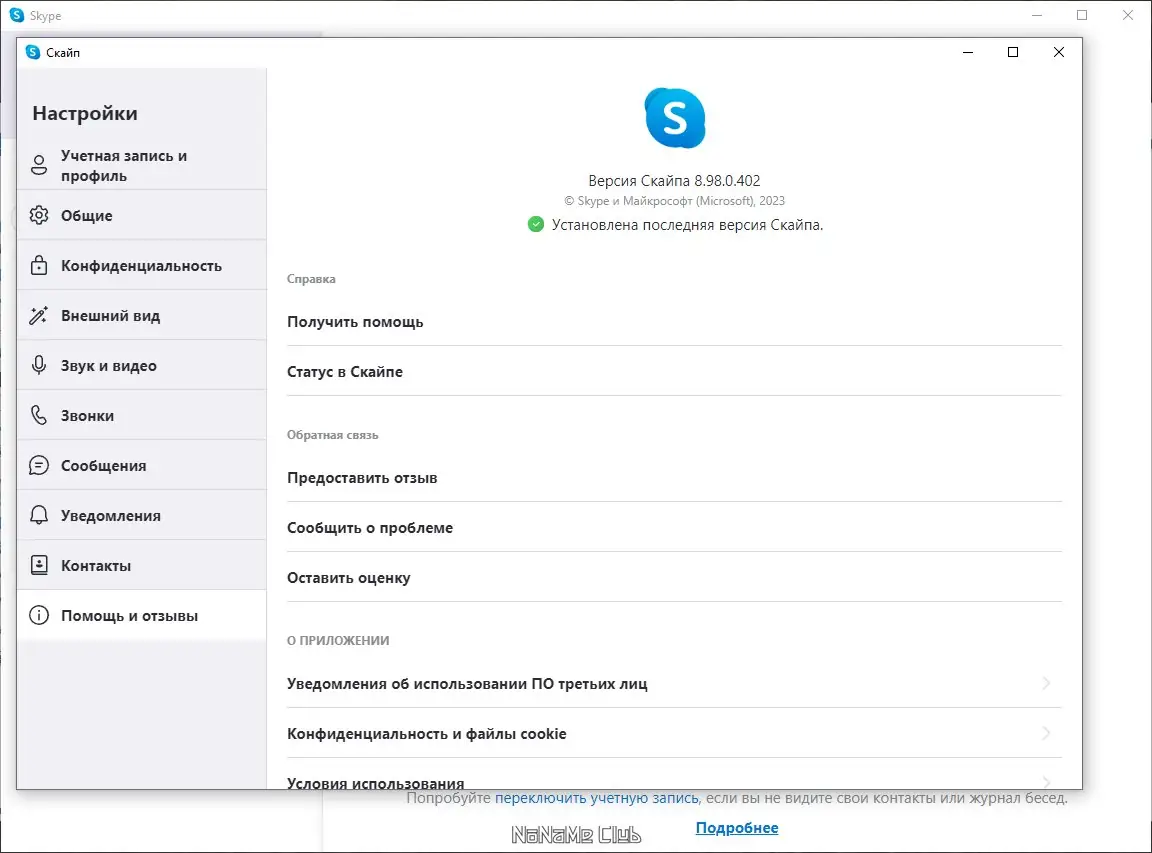Switch to the Сообщения settings tab

click(142, 465)
